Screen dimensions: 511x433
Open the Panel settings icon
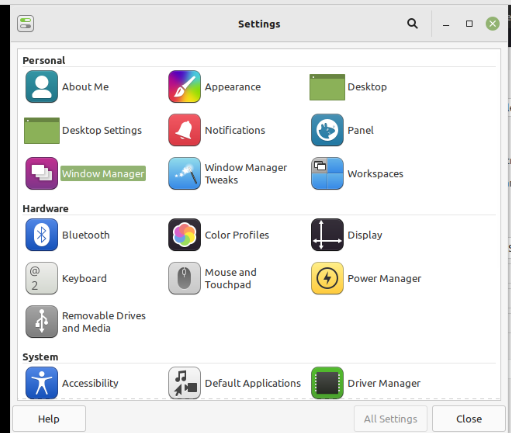click(x=327, y=130)
